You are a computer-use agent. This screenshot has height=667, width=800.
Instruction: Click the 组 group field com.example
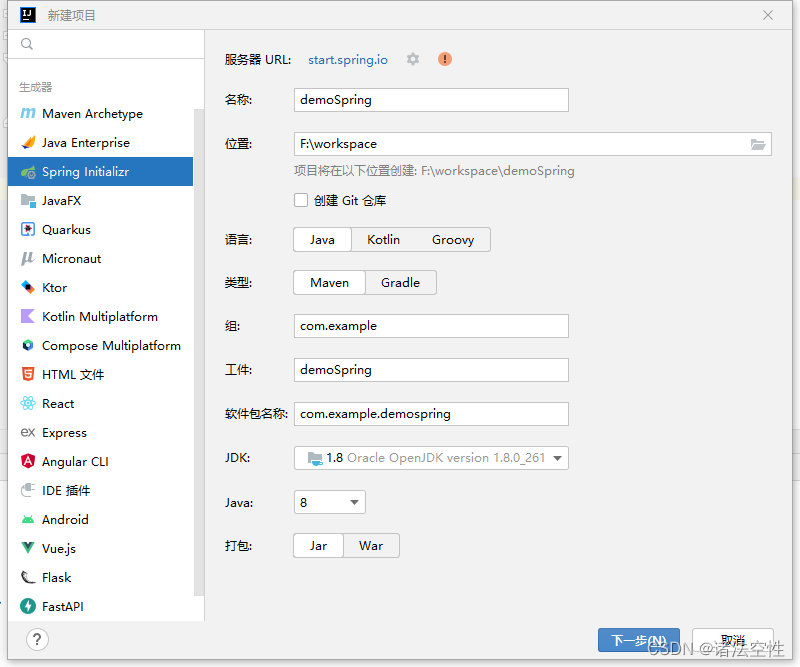pyautogui.click(x=431, y=326)
